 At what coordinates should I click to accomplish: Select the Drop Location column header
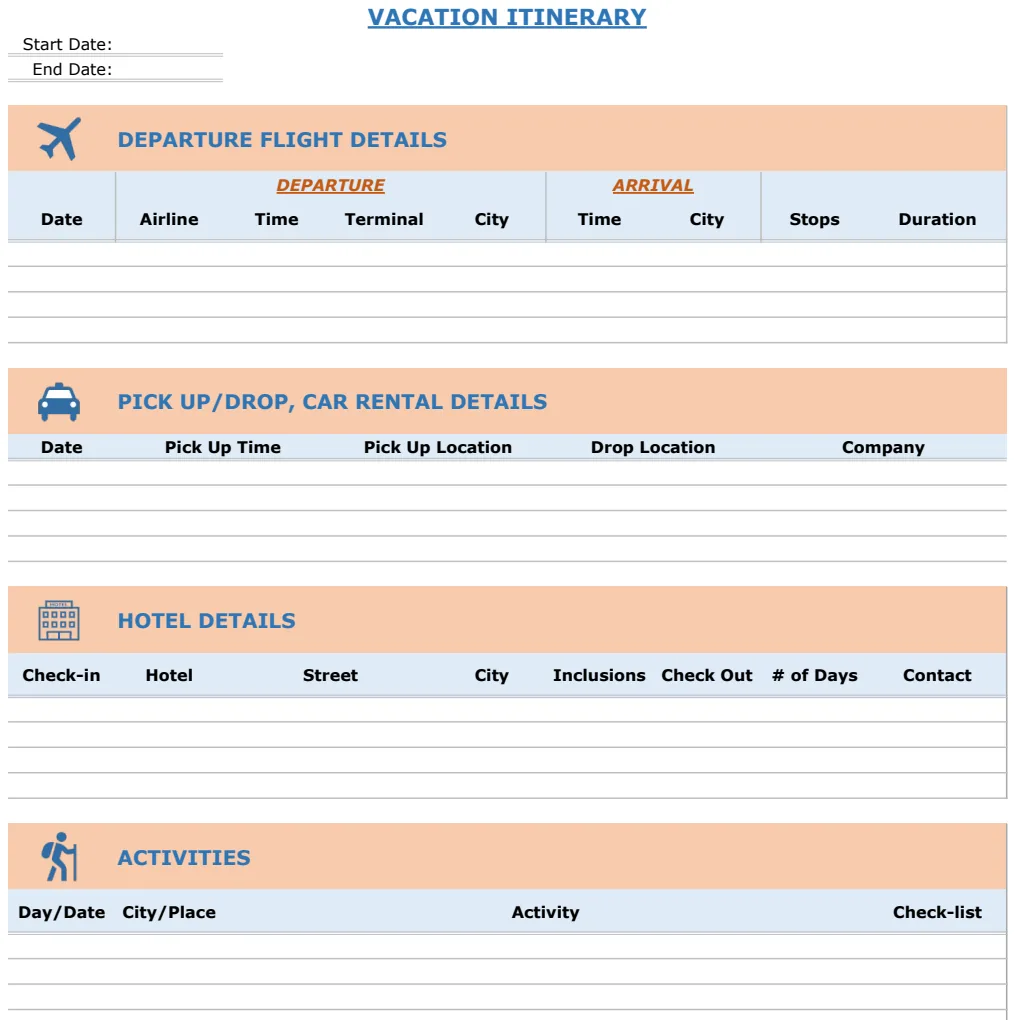point(653,448)
